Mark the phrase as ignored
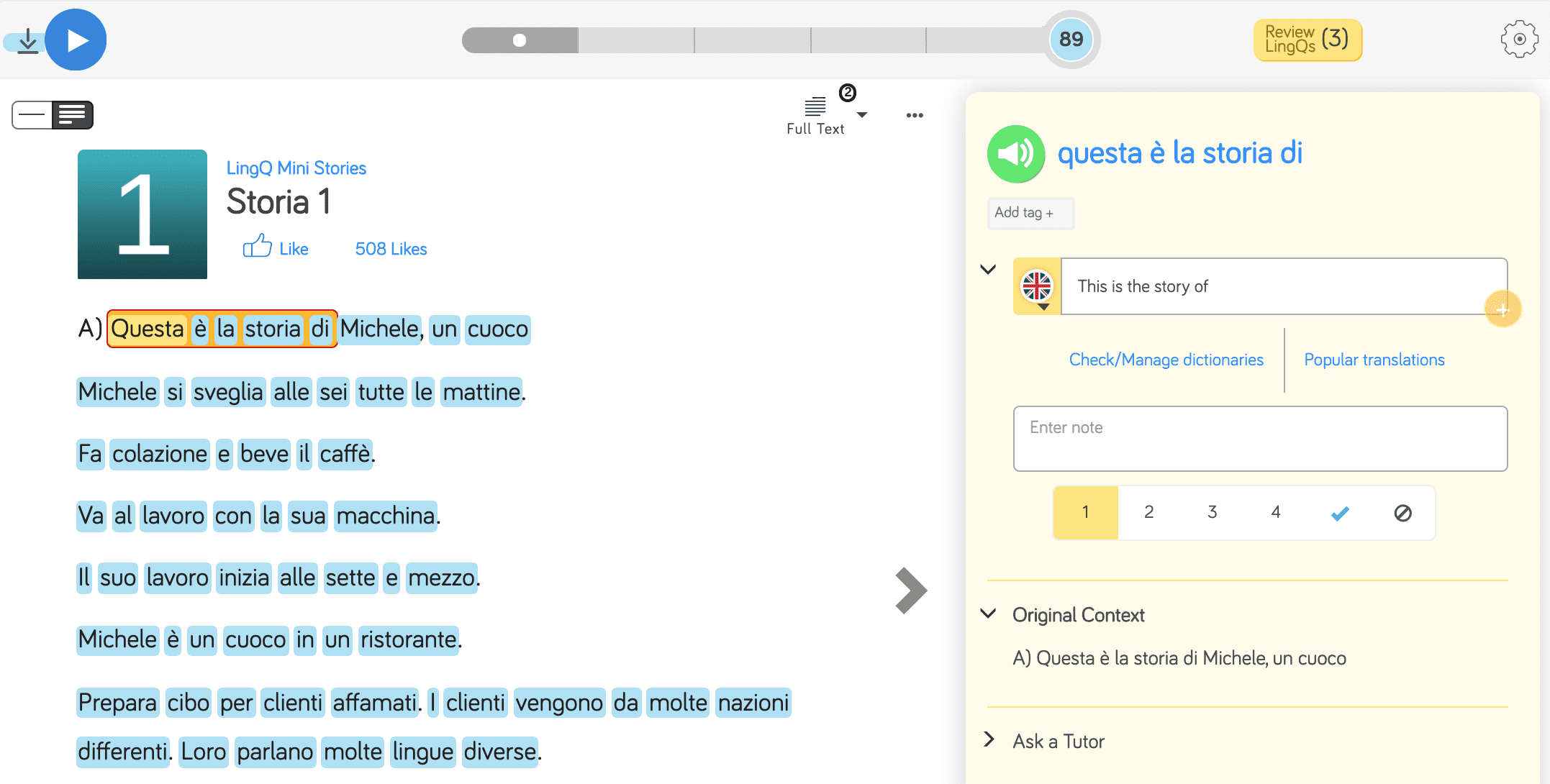Image resolution: width=1550 pixels, height=784 pixels. click(1402, 513)
